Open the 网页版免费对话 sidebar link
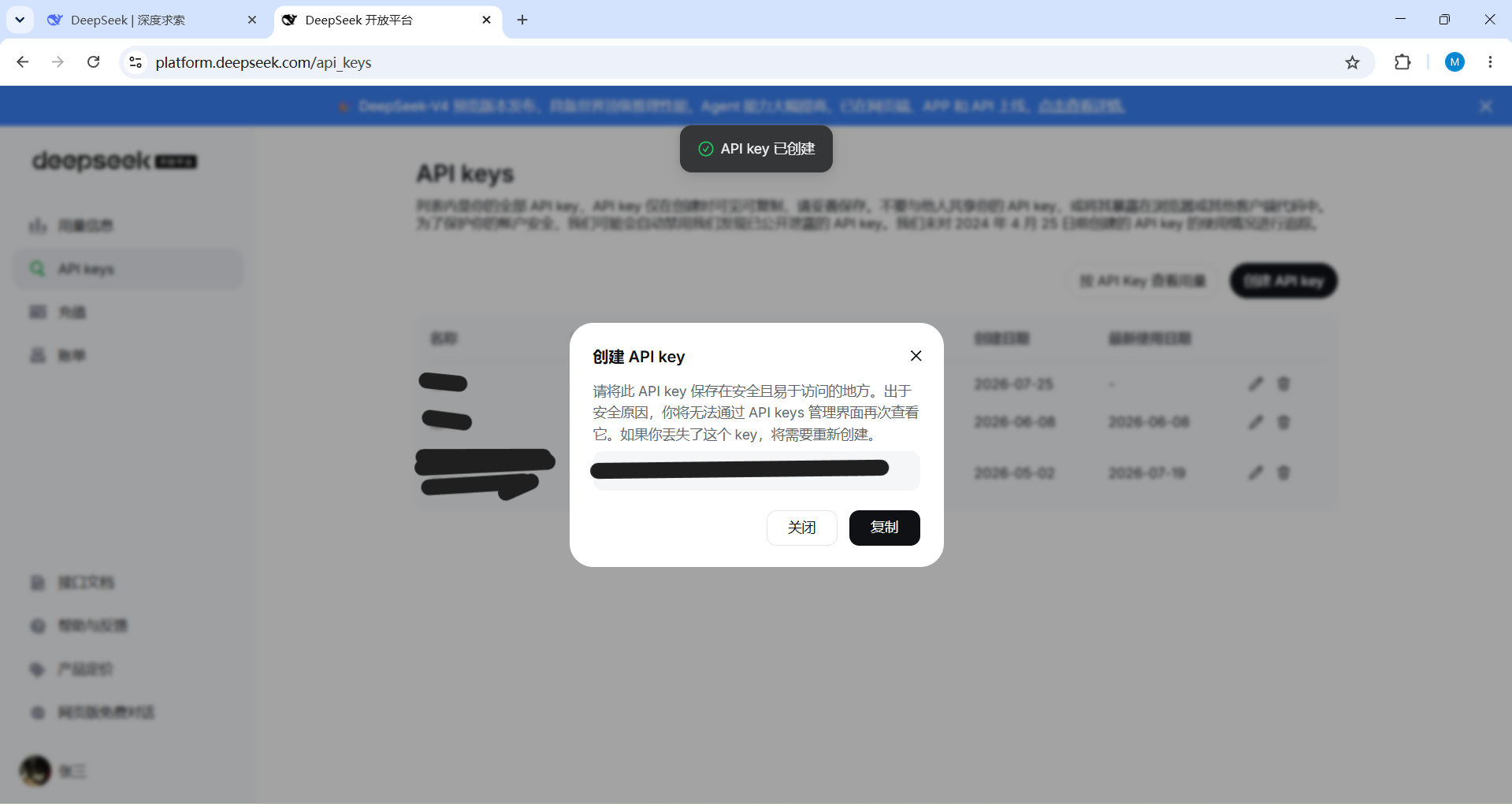Image resolution: width=1512 pixels, height=804 pixels. [128, 713]
